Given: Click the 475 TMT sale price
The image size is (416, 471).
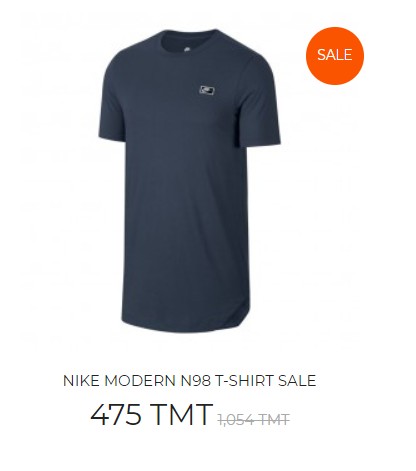Looking at the screenshot, I should click(151, 414).
